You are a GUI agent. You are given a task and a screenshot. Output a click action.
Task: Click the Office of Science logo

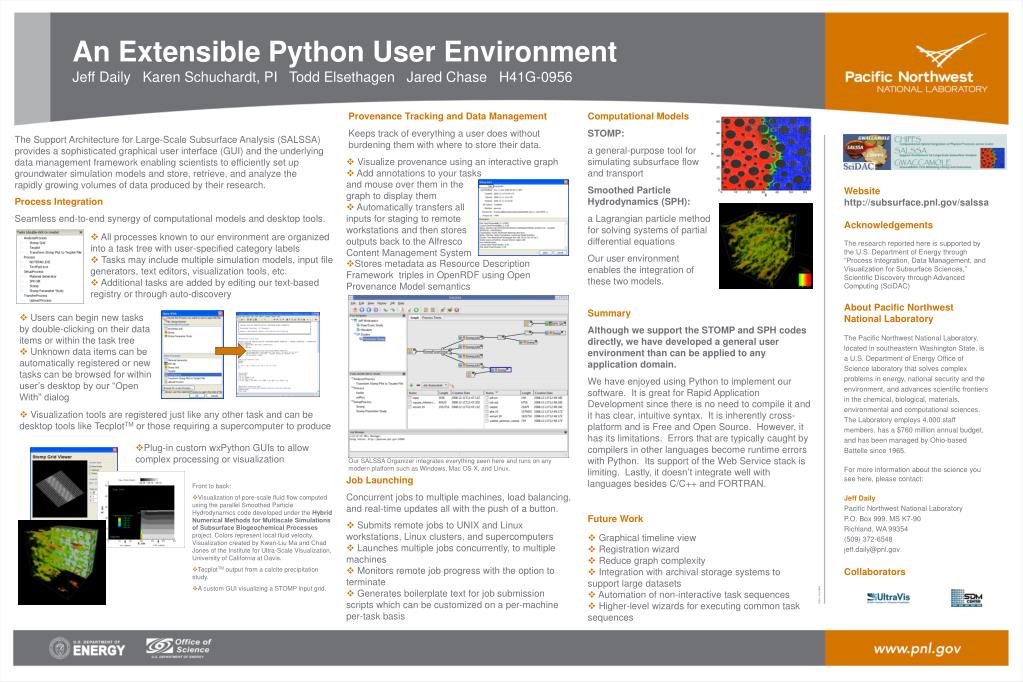(x=178, y=647)
